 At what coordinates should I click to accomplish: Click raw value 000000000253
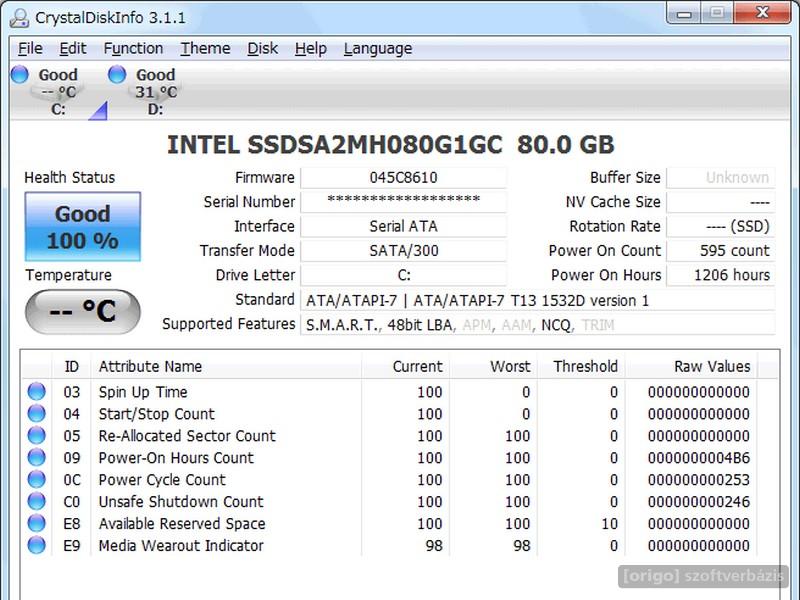pyautogui.click(x=699, y=480)
